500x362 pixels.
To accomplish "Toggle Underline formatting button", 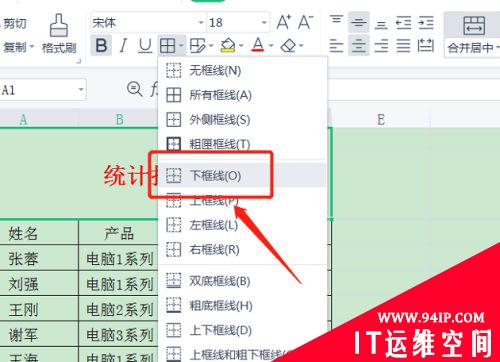I will [145, 46].
